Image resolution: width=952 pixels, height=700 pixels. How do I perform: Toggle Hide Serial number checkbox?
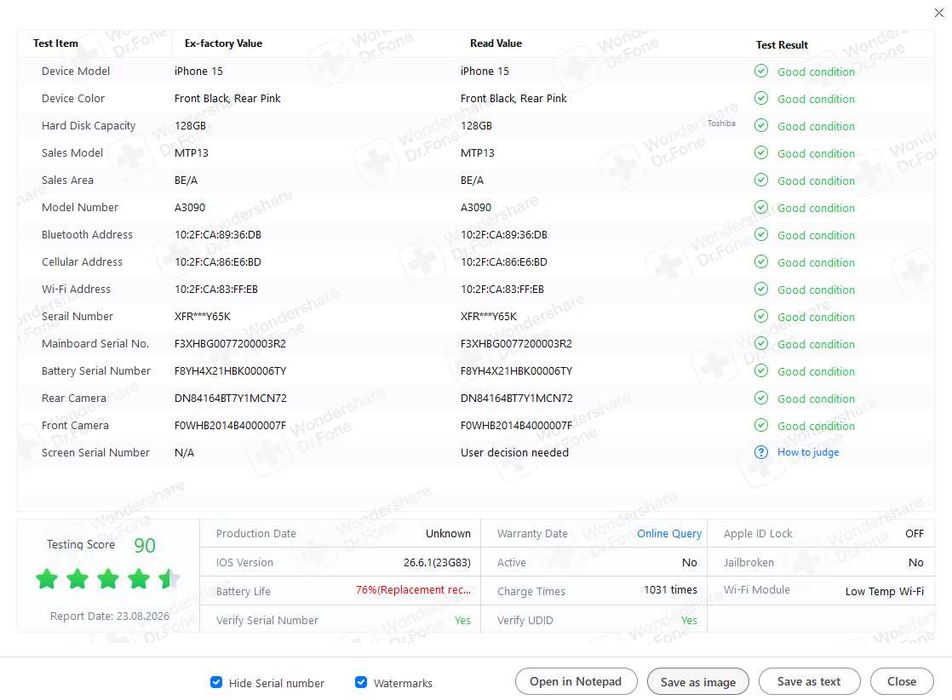point(216,682)
